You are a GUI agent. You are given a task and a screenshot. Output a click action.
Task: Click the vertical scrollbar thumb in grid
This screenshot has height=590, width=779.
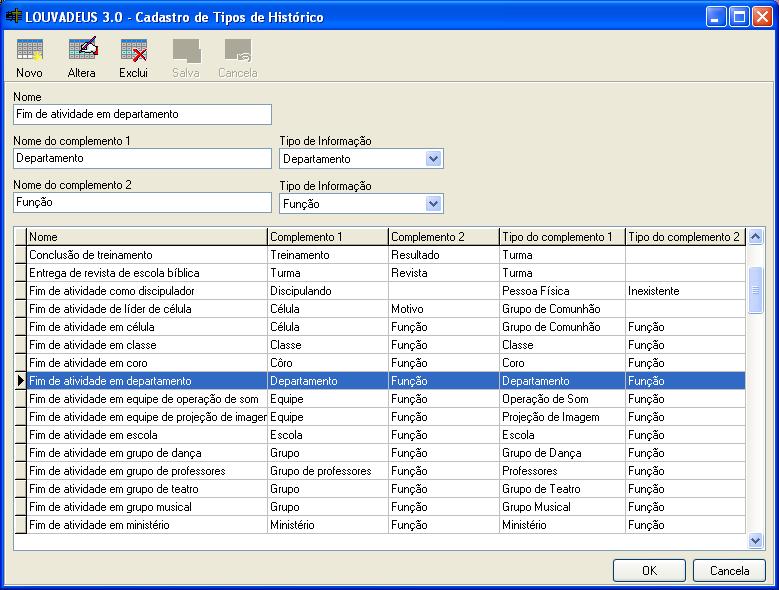click(x=755, y=290)
